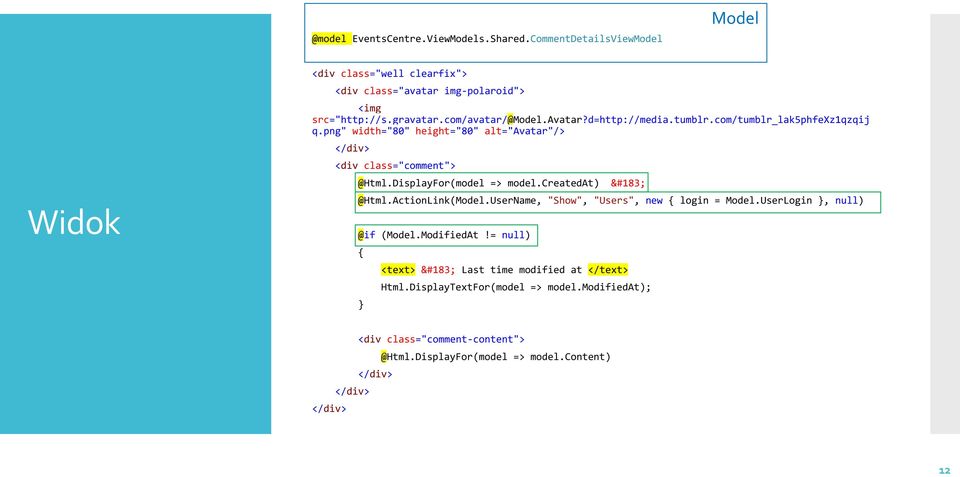Click the "@if (Model.ModifiedAt != null)" line
Image resolution: width=960 pixels, height=477 pixels.
[x=444, y=235]
